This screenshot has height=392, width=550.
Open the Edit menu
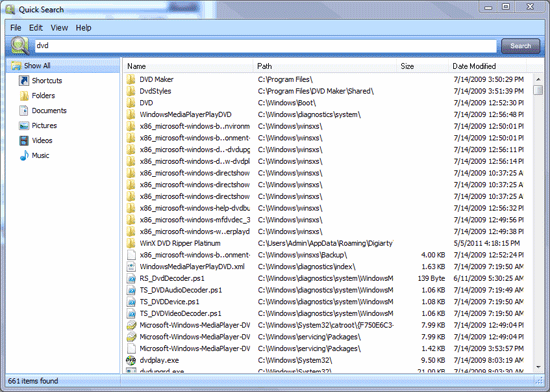pos(36,28)
